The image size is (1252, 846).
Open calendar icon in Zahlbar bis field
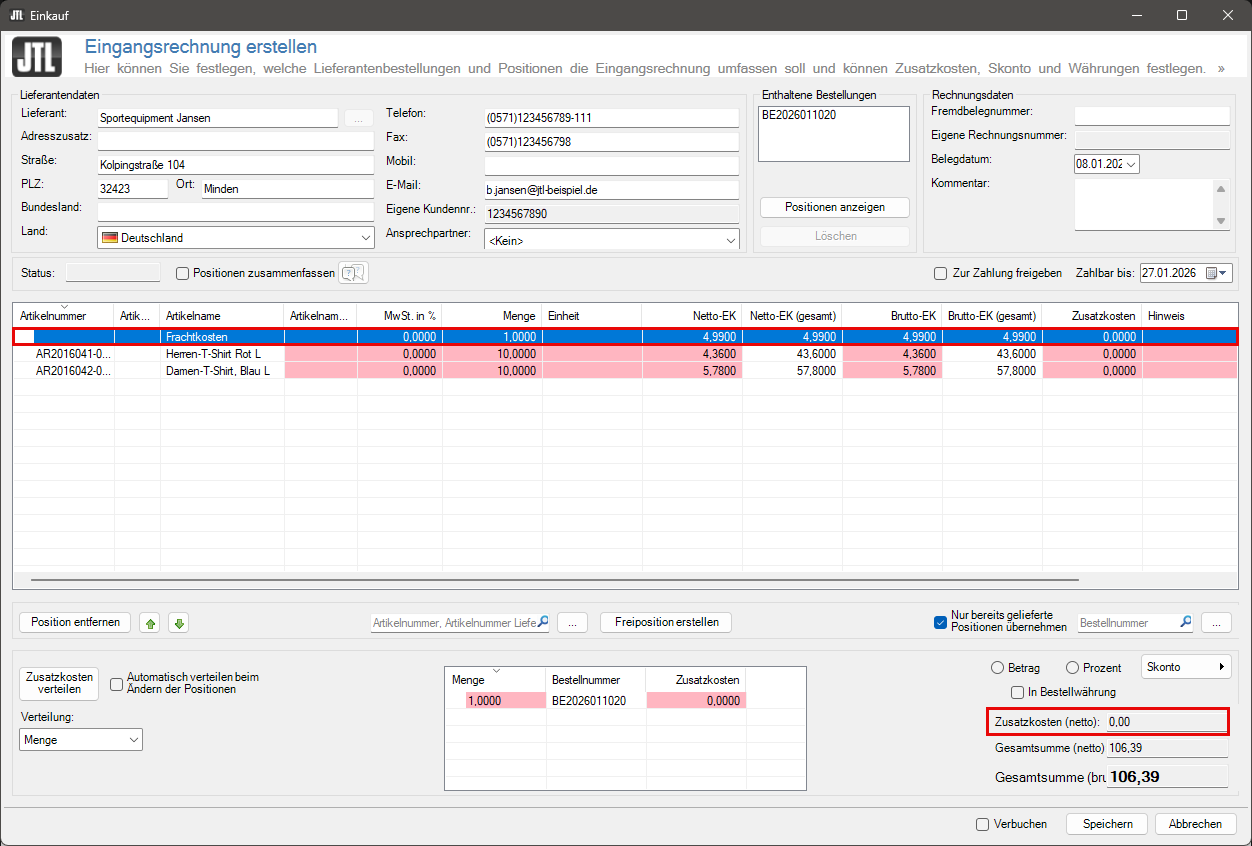(1212, 273)
